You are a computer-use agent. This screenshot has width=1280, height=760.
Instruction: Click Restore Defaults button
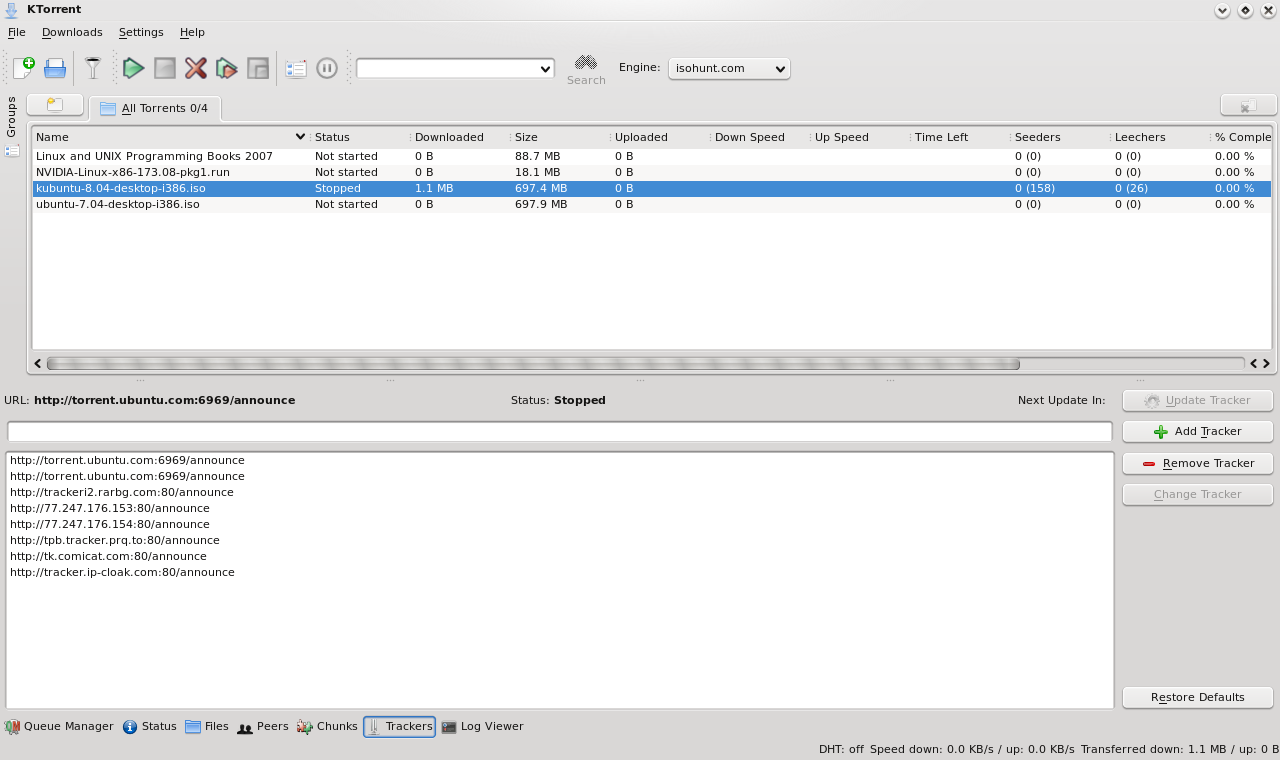point(1197,697)
